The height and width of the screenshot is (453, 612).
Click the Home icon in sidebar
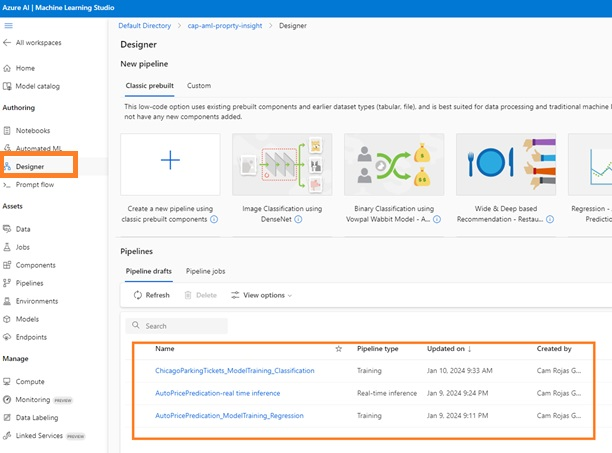(x=8, y=68)
